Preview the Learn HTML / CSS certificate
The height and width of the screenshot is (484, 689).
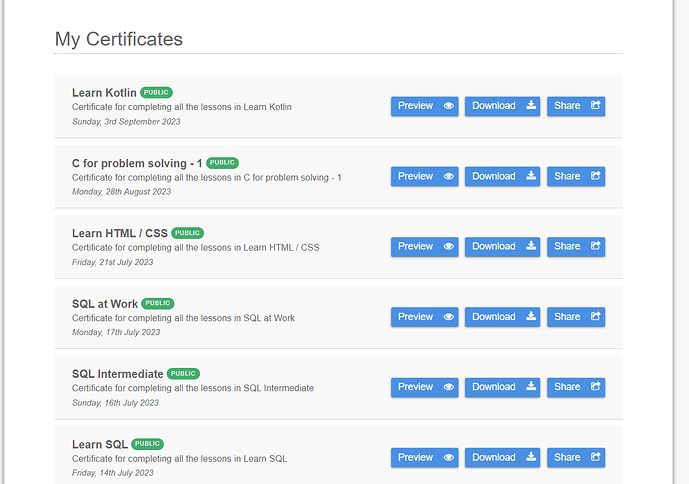tap(424, 247)
